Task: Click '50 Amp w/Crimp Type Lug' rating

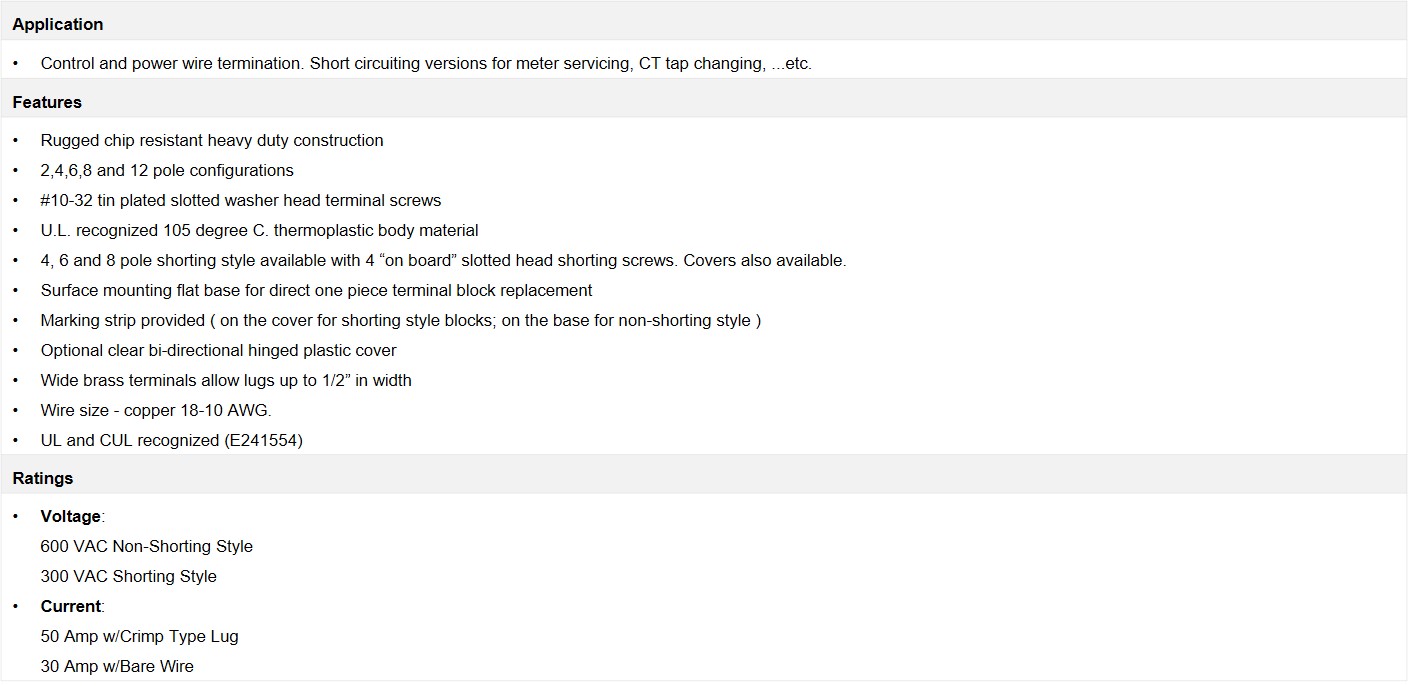Action: coord(139,636)
